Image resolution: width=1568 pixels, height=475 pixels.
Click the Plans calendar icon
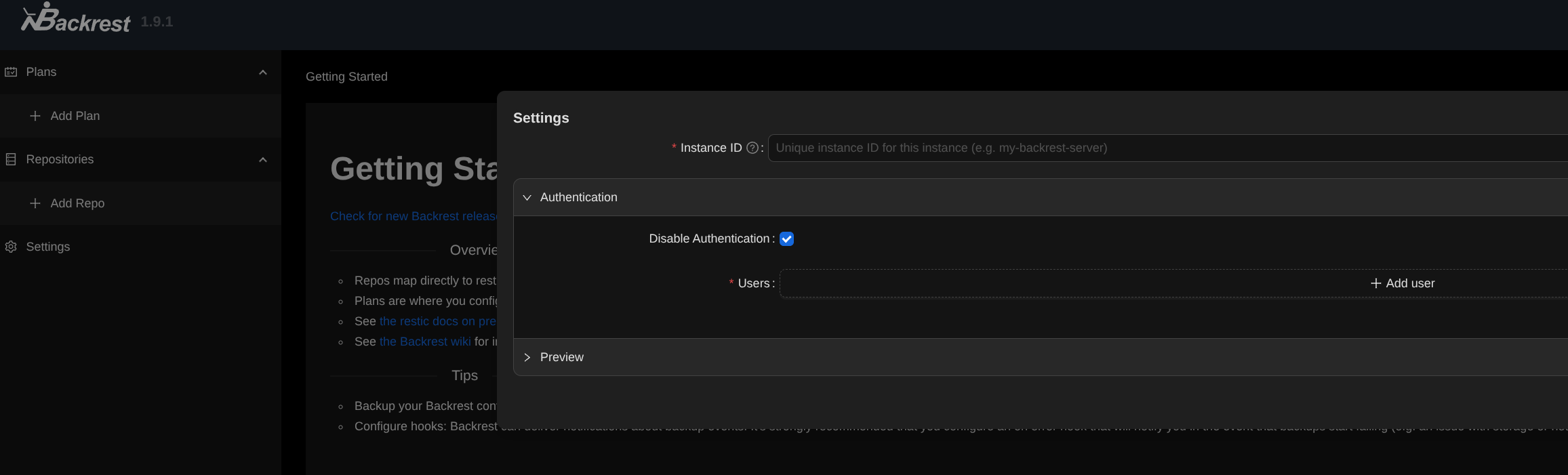[11, 72]
